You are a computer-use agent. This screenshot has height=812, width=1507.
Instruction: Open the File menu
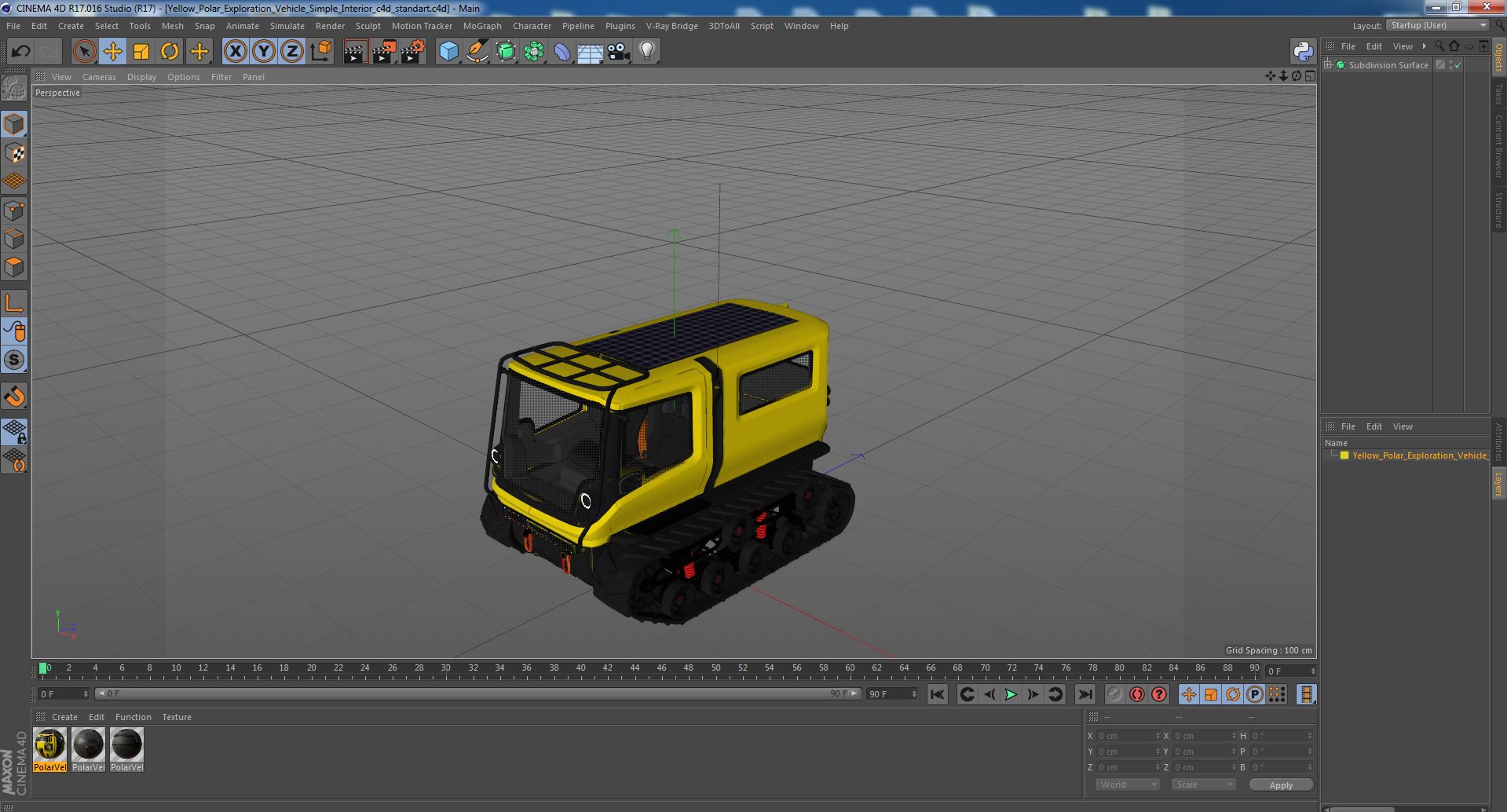(x=13, y=26)
